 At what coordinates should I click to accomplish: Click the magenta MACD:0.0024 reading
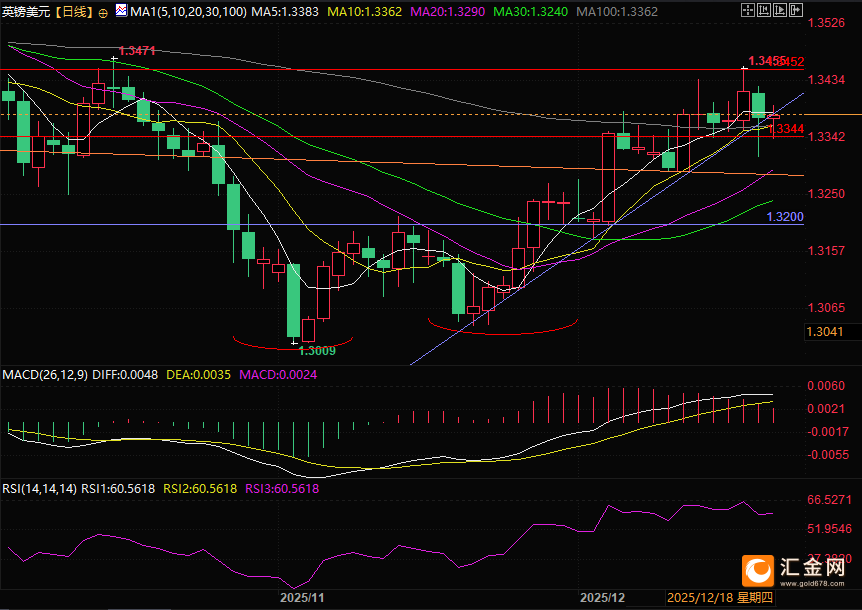pos(278,375)
